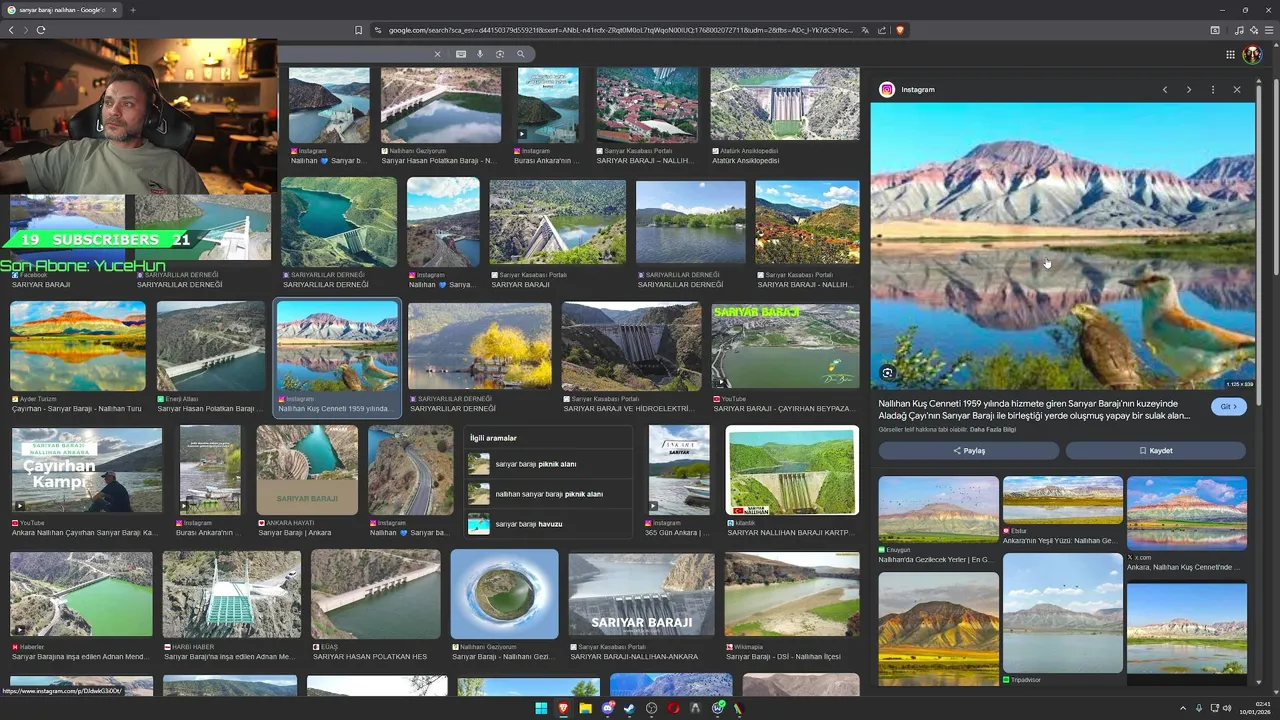1280x720 pixels.
Task: Bookmark this page in the address bar
Action: 358,30
